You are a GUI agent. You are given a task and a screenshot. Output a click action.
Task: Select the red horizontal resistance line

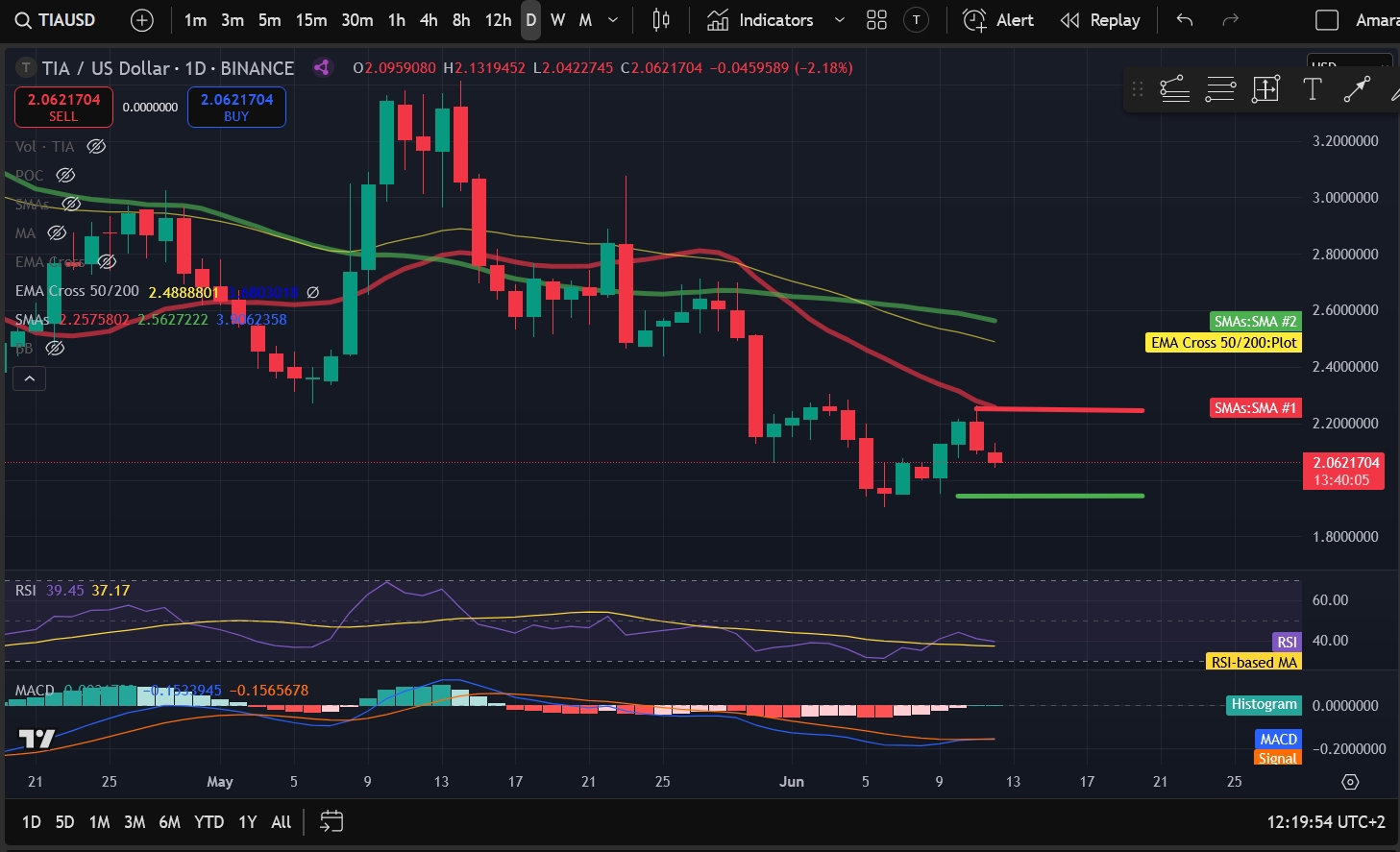tap(1059, 410)
